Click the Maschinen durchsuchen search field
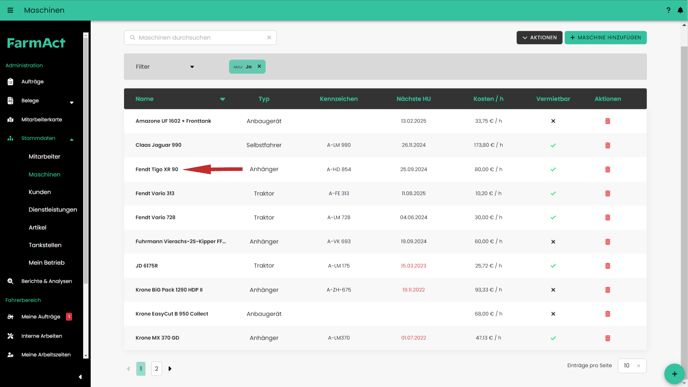688x387 pixels. pyautogui.click(x=200, y=38)
